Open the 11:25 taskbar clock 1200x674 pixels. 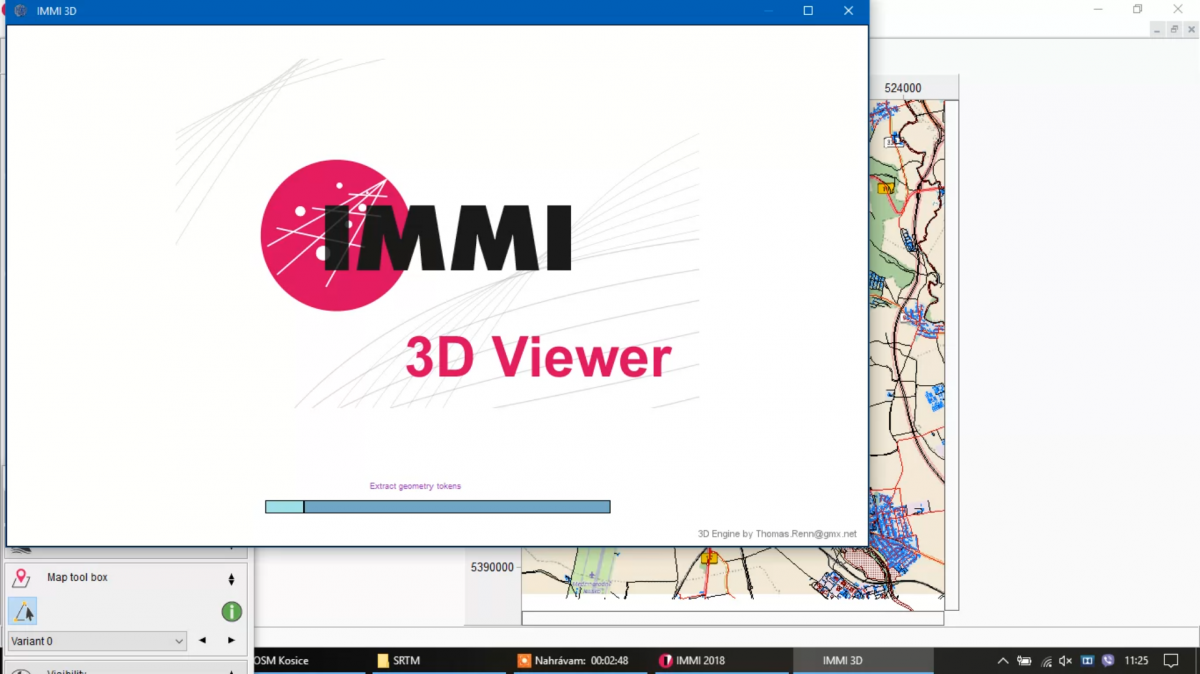(x=1136, y=661)
